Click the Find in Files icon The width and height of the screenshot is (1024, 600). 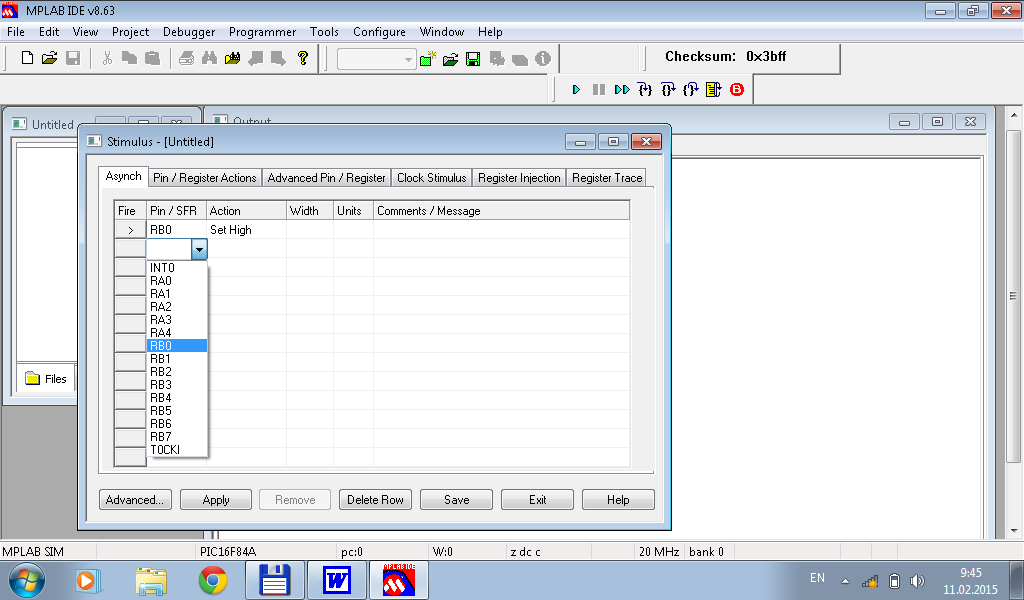(232, 58)
